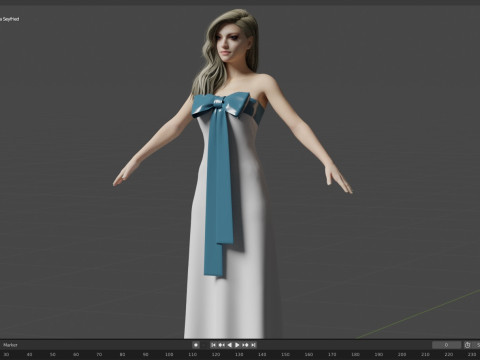Set playhead at frame 50 on ruler
The height and width of the screenshot is (360, 480).
[x=53, y=355]
